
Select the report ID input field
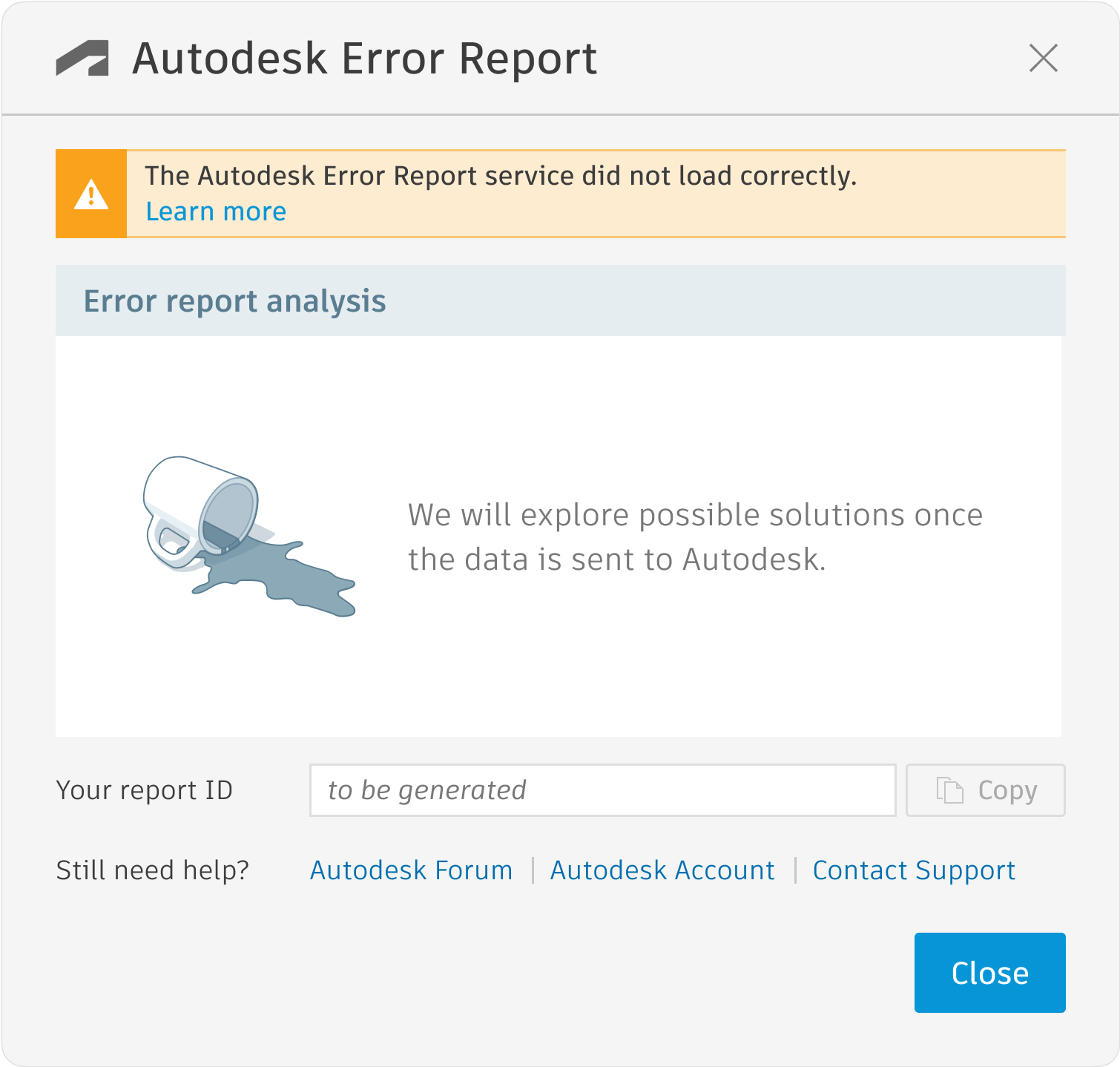click(602, 789)
